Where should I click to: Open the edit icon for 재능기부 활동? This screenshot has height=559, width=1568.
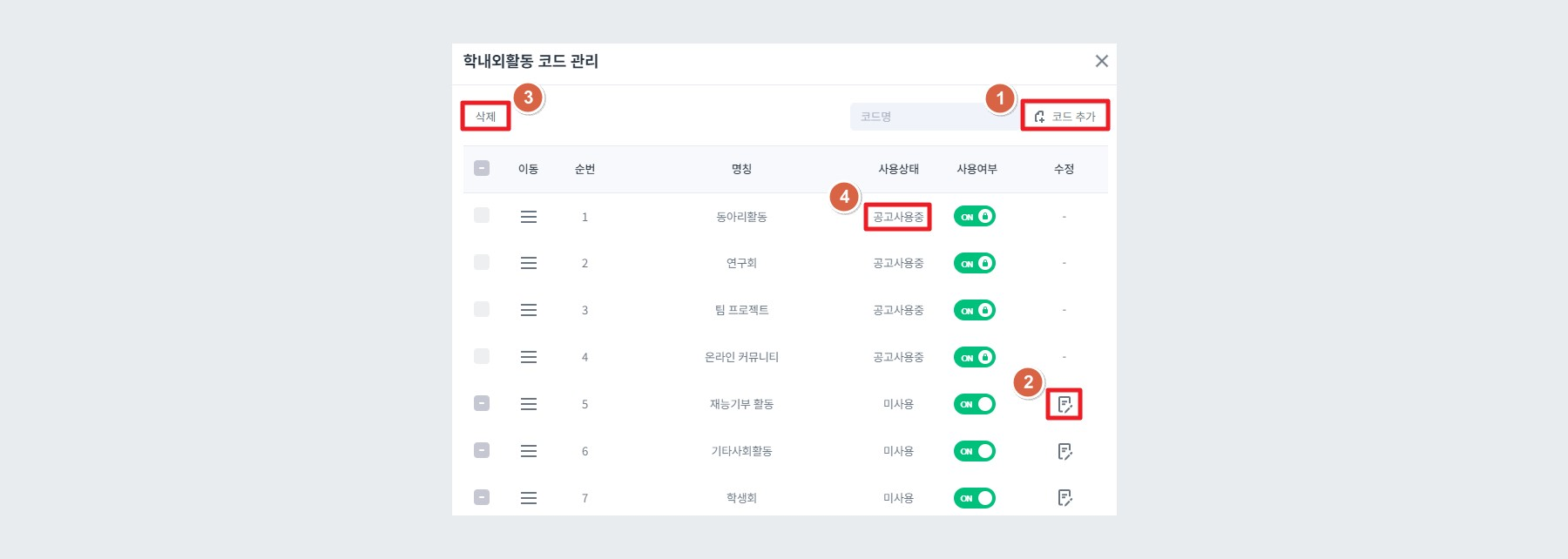[x=1064, y=402]
